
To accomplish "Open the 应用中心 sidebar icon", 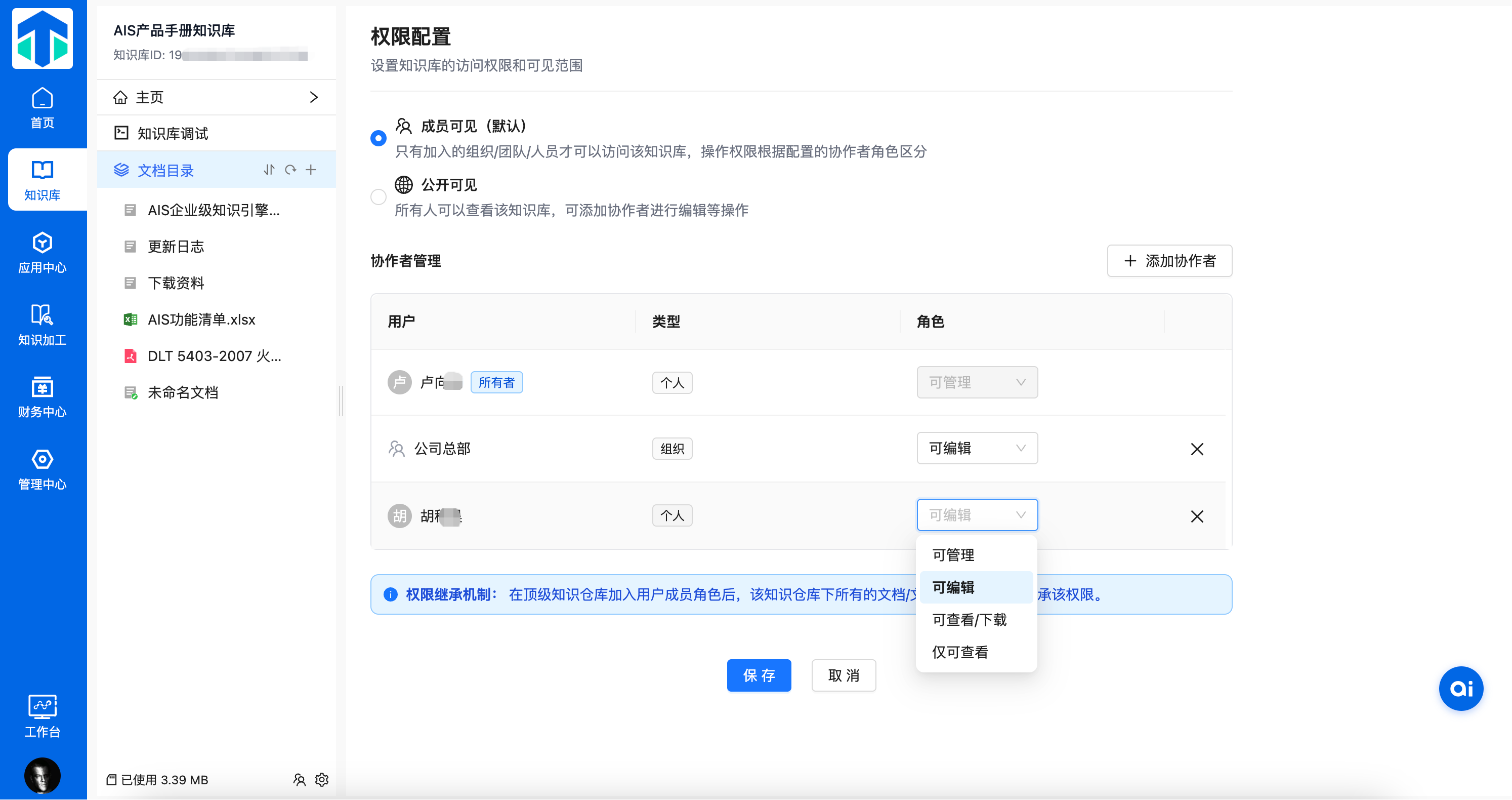I will [43, 253].
